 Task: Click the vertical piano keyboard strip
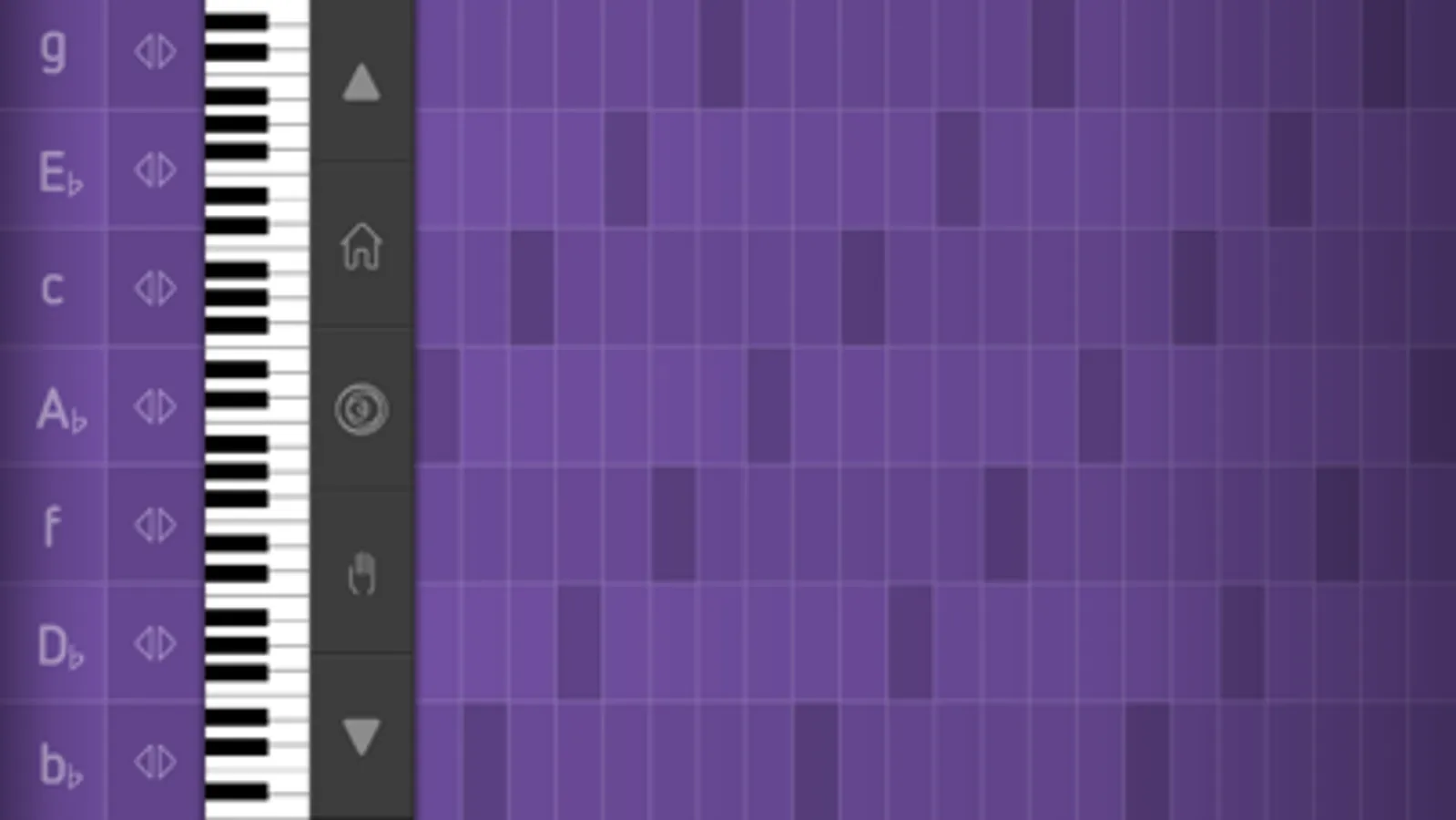[257, 410]
